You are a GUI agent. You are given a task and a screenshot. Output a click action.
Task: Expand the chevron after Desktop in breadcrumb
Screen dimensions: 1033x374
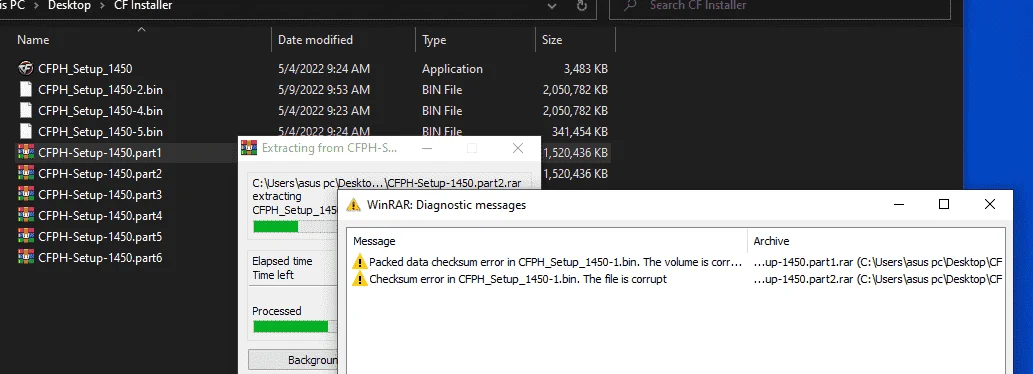click(x=102, y=6)
